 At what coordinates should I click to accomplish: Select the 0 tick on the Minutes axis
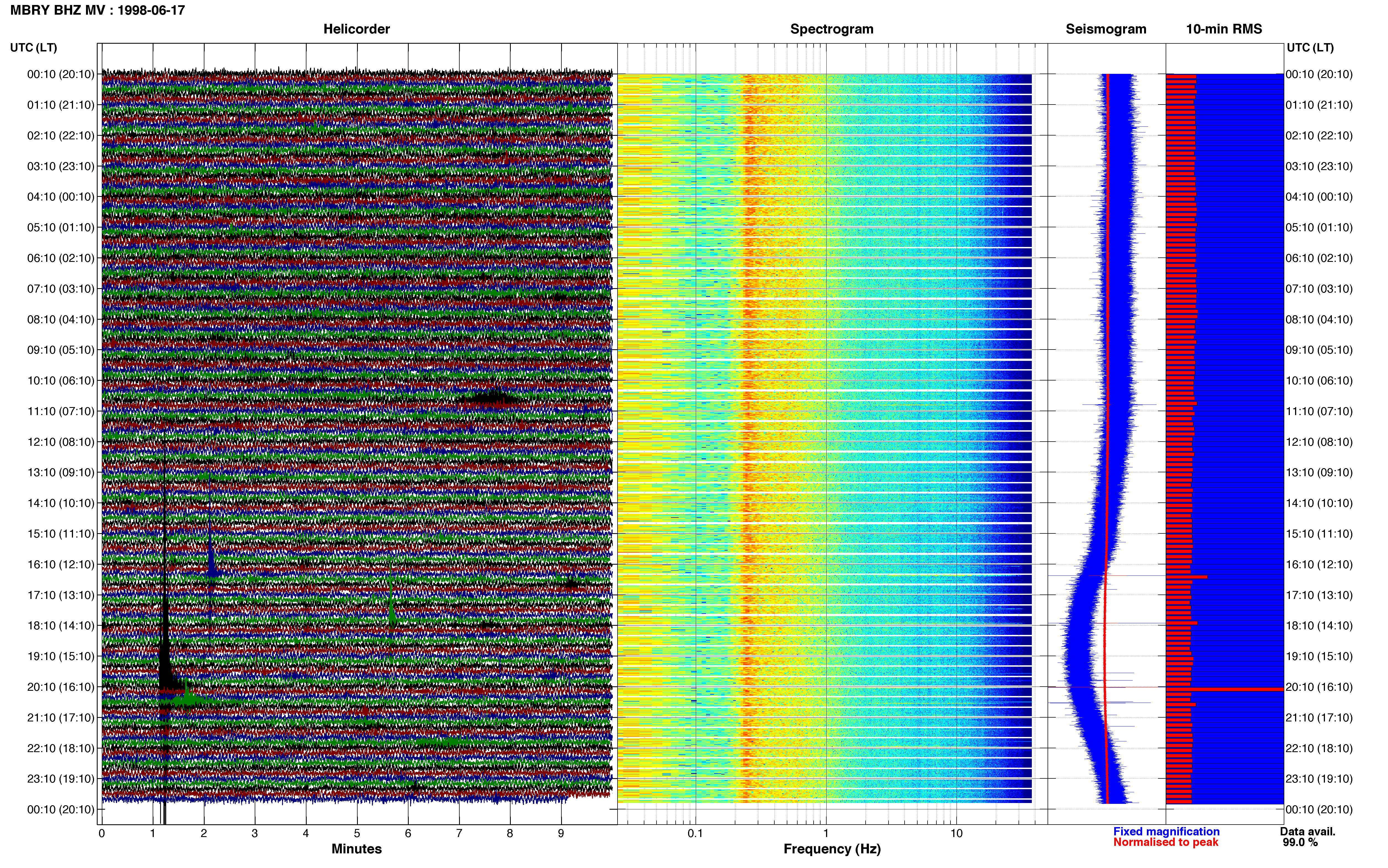click(101, 833)
